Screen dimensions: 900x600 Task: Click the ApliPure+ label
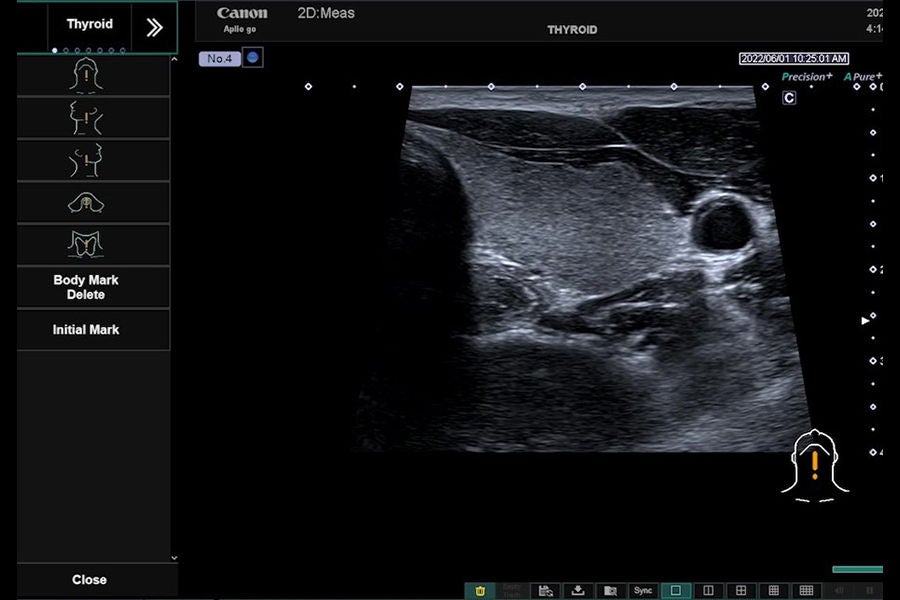click(863, 76)
